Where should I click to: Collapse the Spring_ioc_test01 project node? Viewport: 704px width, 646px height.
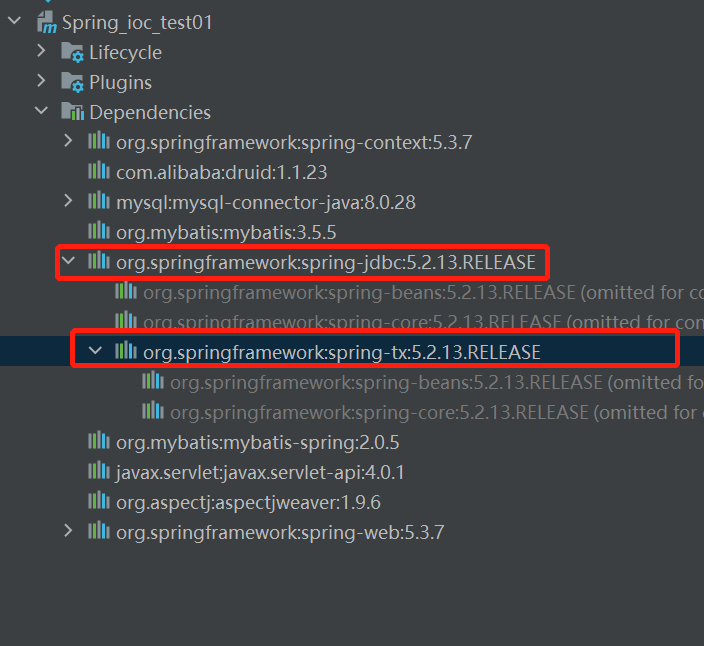point(14,21)
